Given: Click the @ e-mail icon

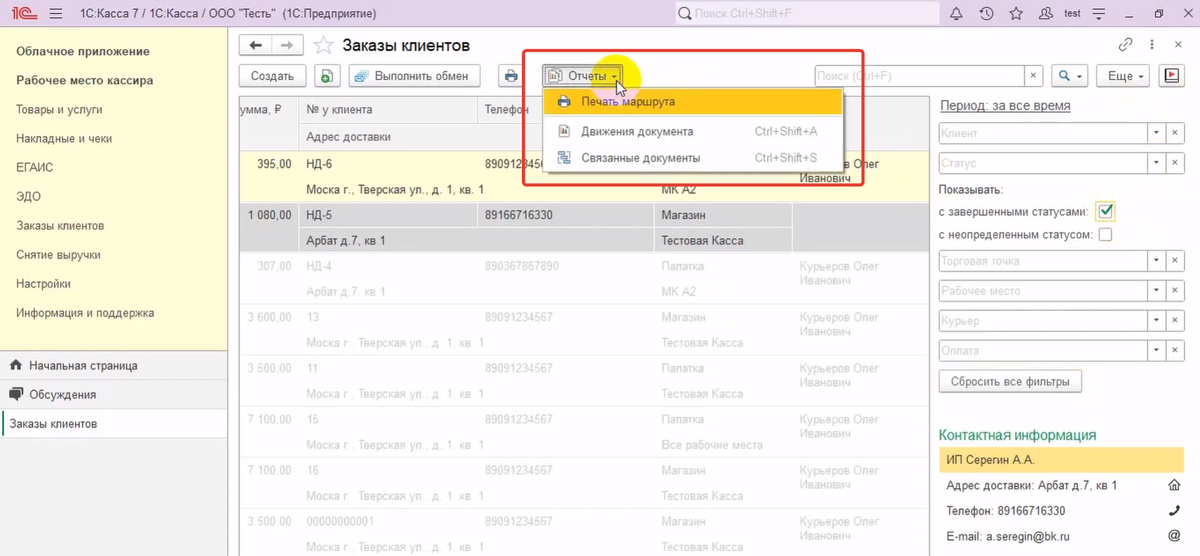Looking at the screenshot, I should pos(1174,536).
